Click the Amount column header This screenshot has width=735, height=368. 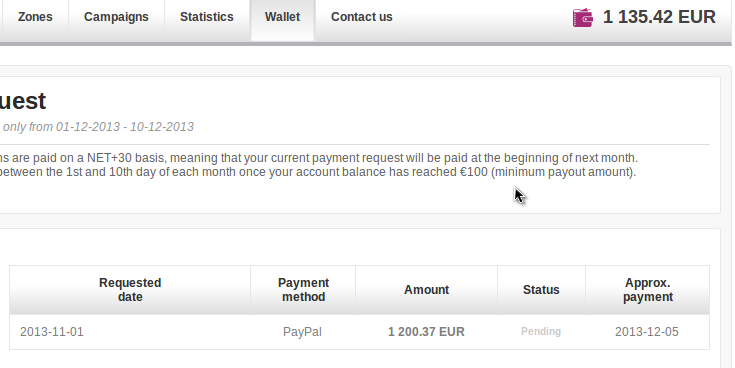click(427, 290)
